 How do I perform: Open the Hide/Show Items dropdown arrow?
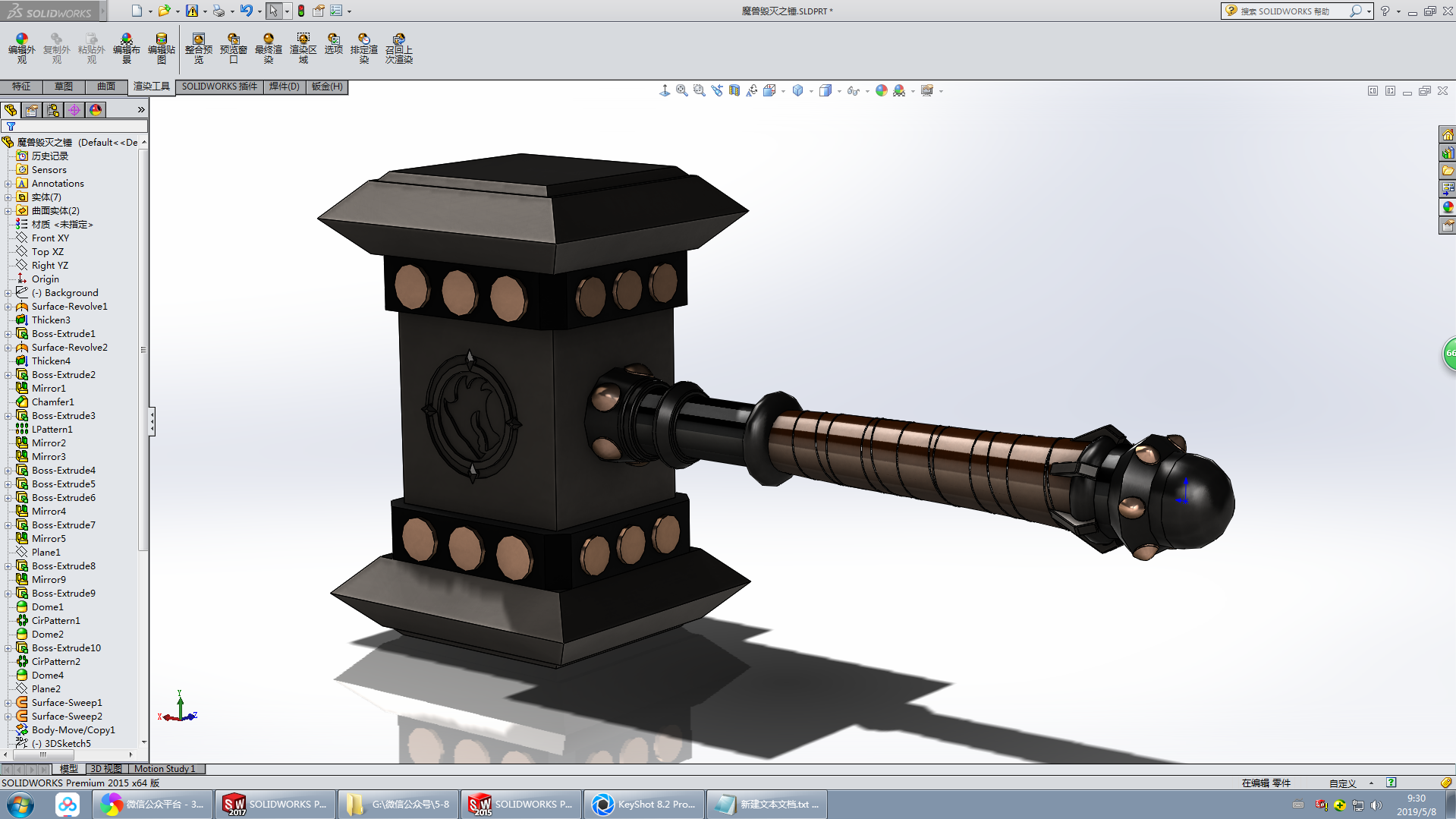click(x=867, y=91)
